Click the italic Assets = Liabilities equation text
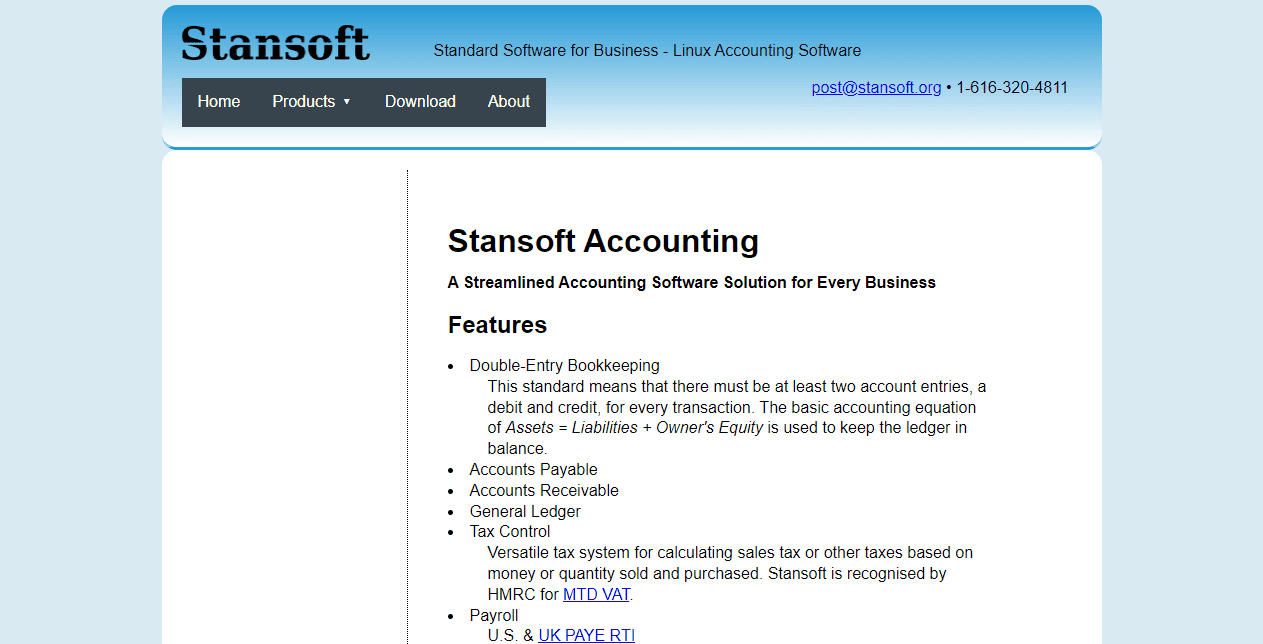 pyautogui.click(x=634, y=427)
